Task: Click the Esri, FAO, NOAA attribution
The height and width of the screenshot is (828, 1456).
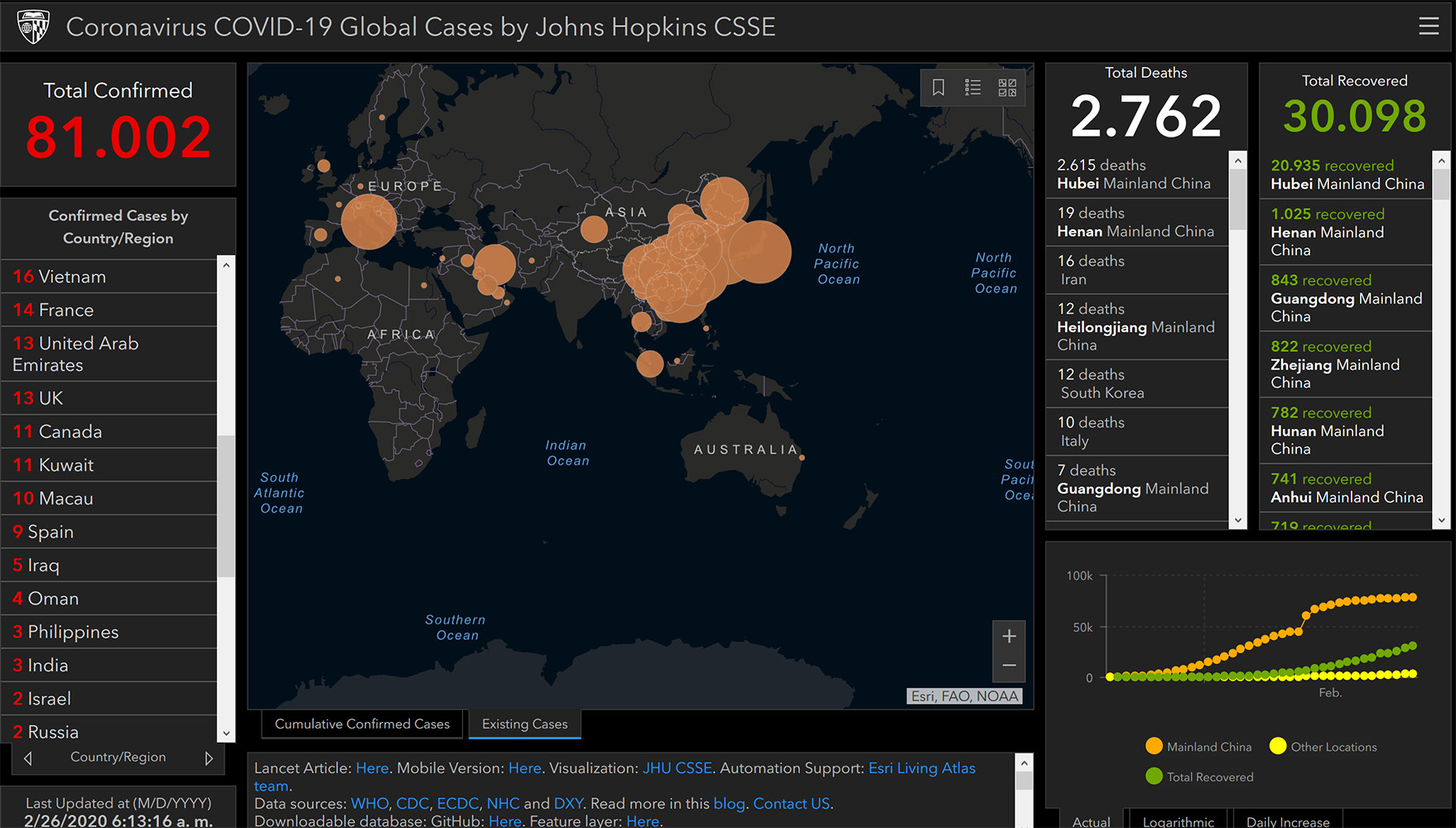Action: [x=965, y=696]
